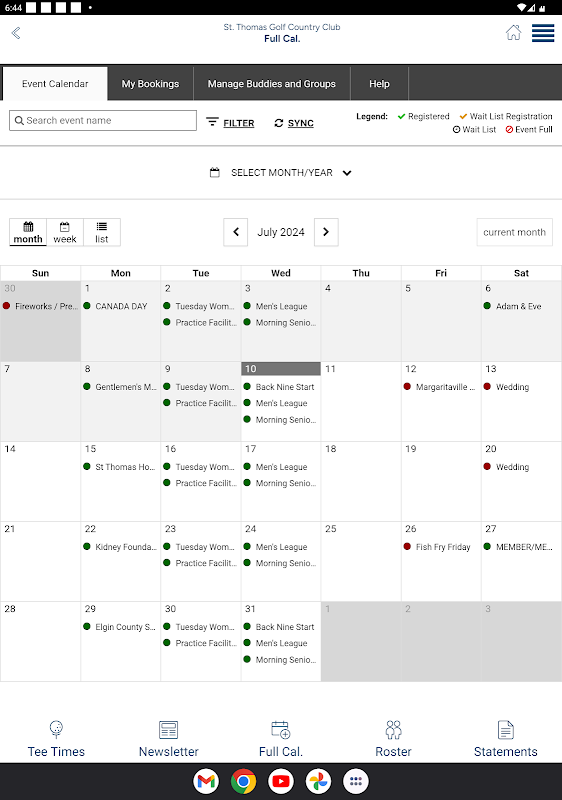Open Tee Times from bottom bar
The width and height of the screenshot is (562, 800).
(56, 739)
